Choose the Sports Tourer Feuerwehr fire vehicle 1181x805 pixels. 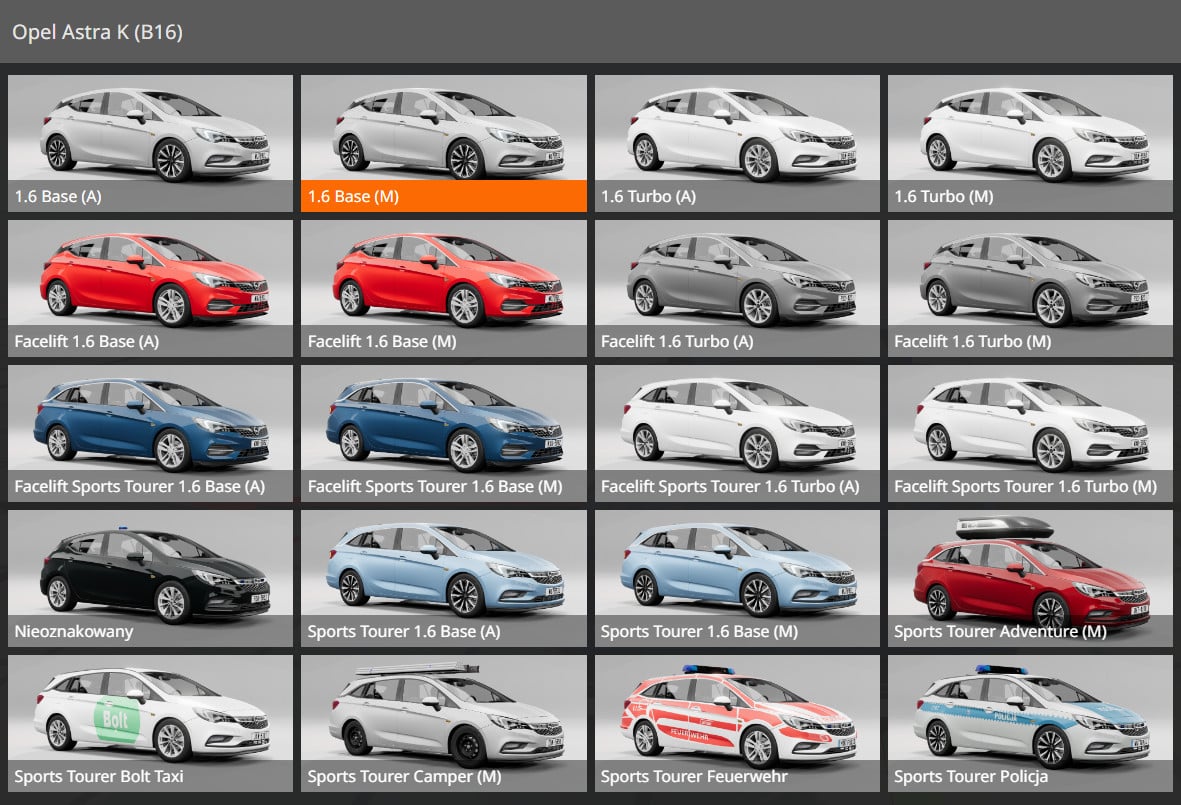coord(737,723)
